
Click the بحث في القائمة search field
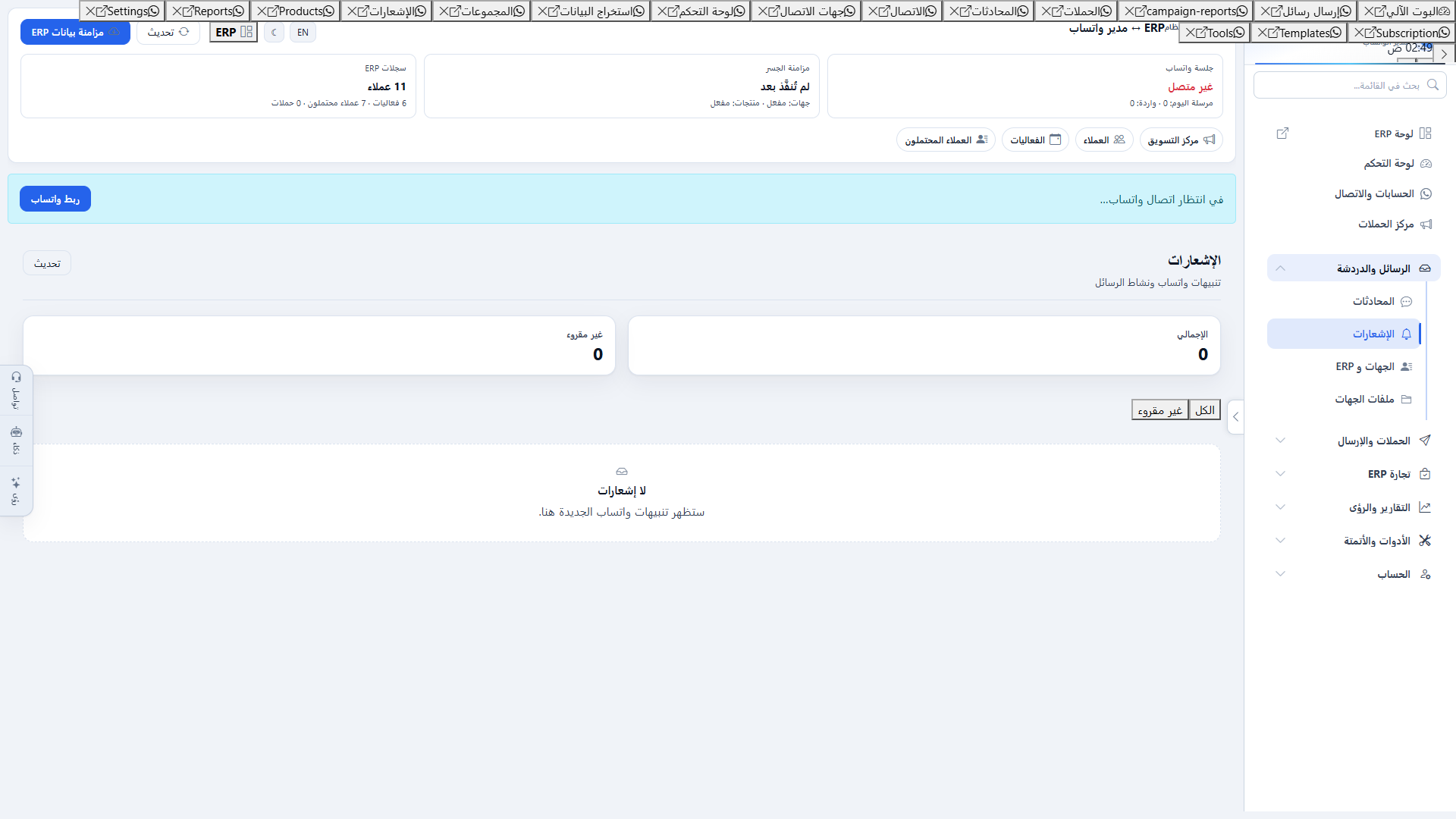coord(1350,85)
